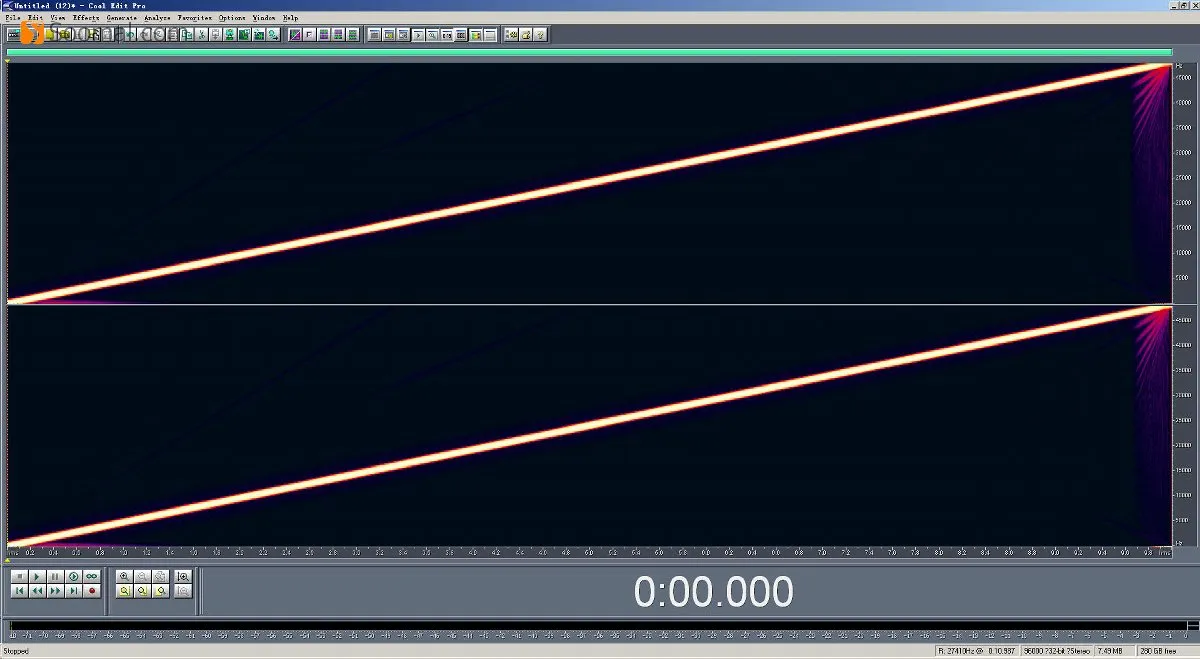
Task: Click the scissors cut icon in toolbar
Action: (x=201, y=34)
